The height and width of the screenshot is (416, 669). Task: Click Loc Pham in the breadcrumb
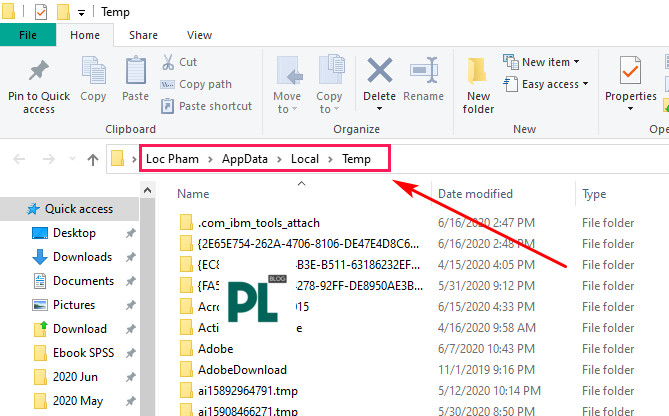coord(172,159)
